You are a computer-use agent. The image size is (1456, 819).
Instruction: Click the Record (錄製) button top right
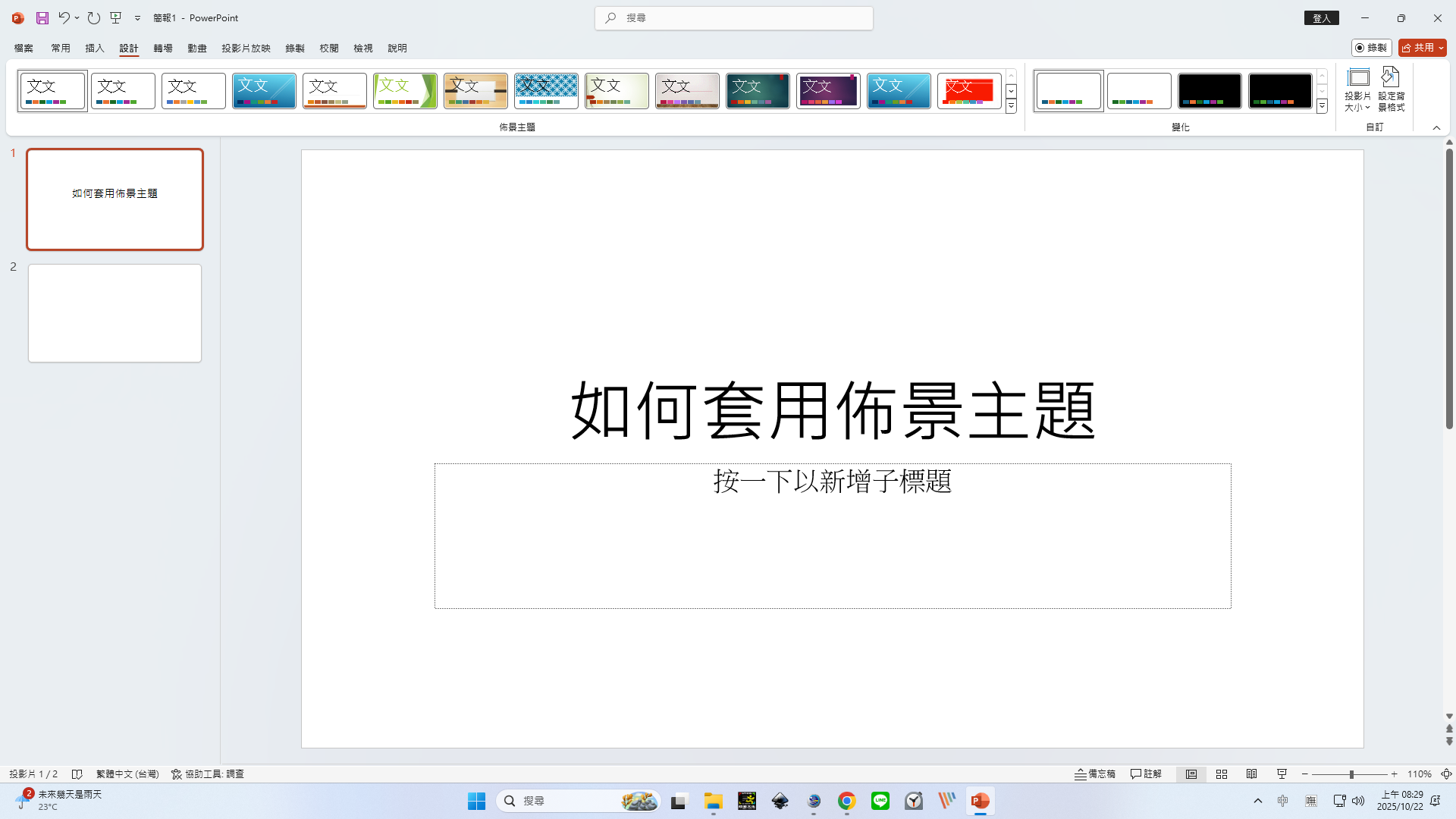coord(1371,48)
